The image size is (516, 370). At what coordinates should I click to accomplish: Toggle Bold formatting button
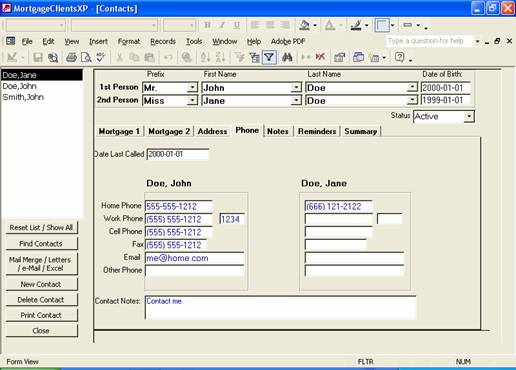tap(207, 25)
